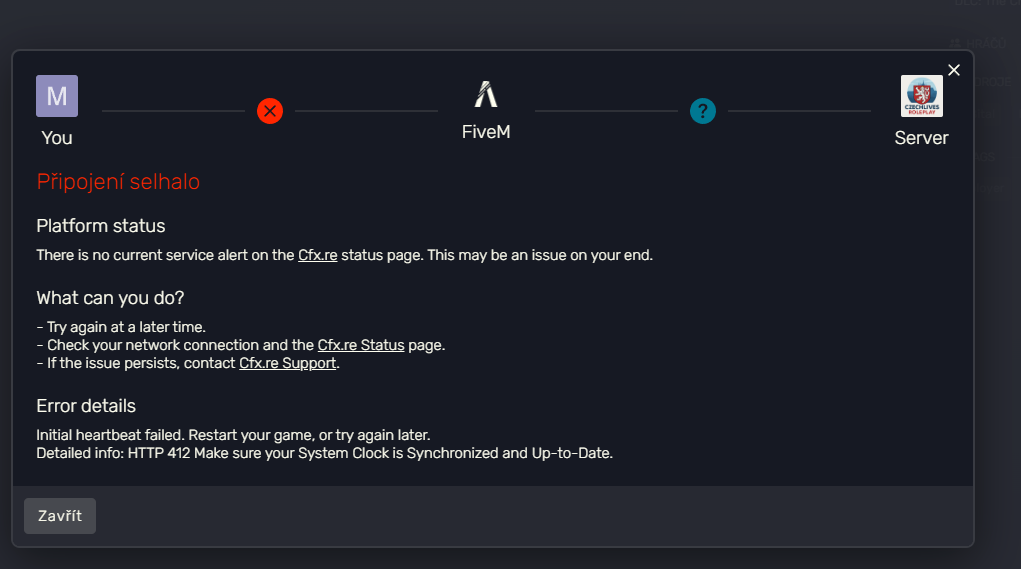Click the red X connection failure icon
1021x569 pixels.
(270, 110)
